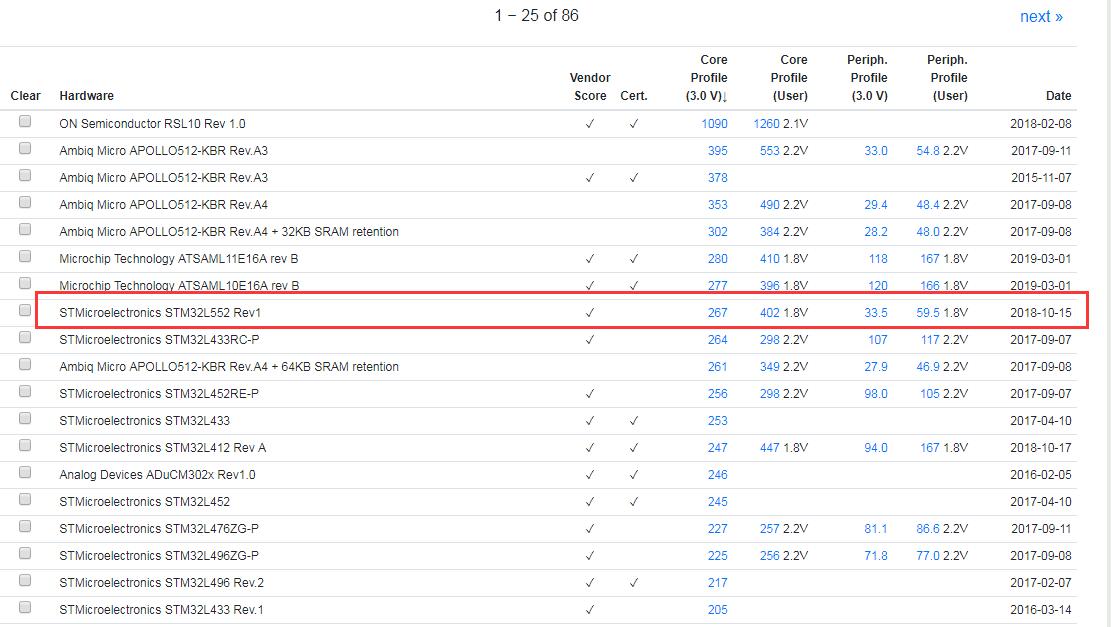
Task: Click 'Analog Devices ADuCM302x Rev1.0' hardware name
Action: coord(157,474)
